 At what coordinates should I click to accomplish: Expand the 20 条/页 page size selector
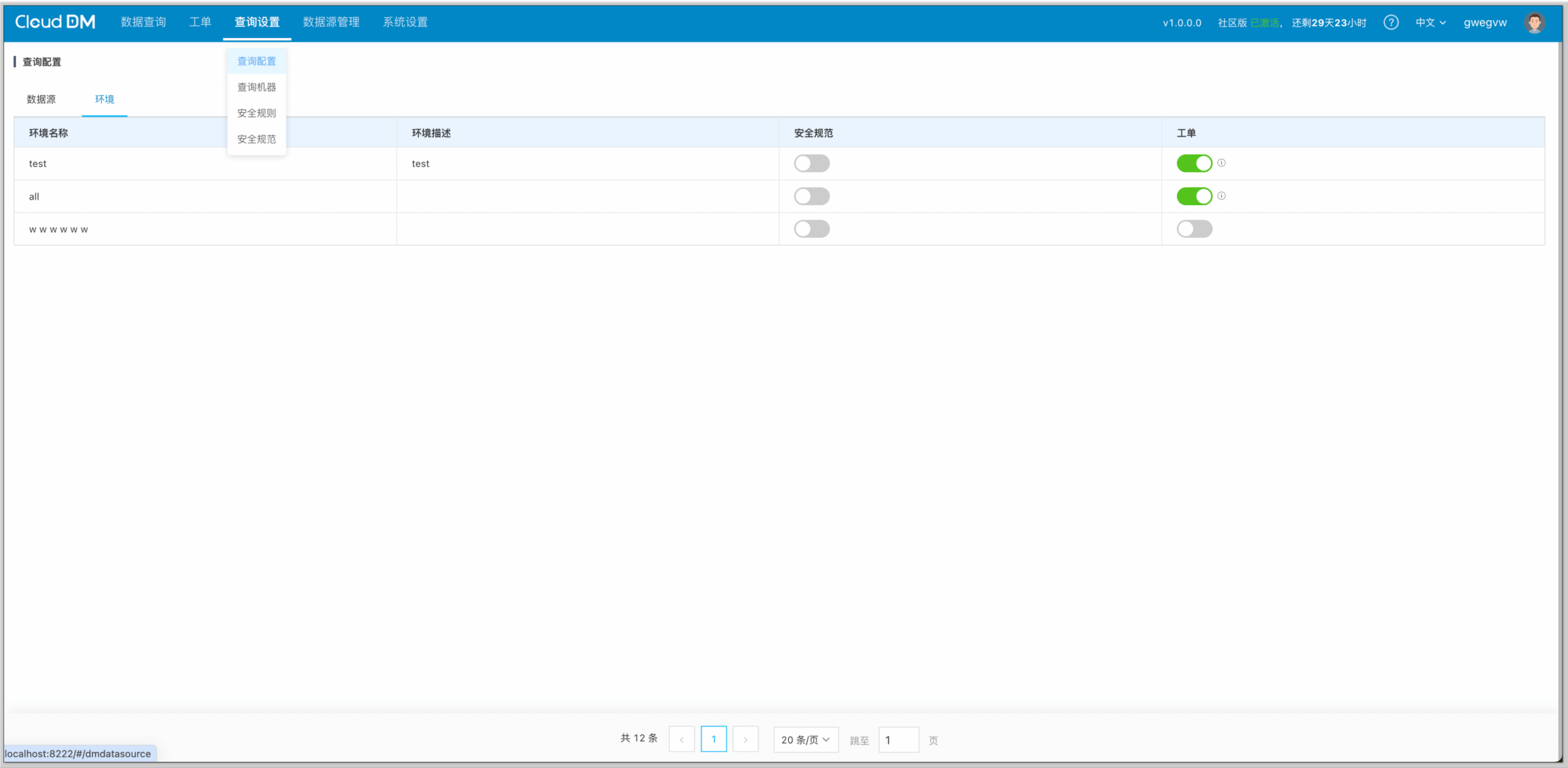tap(805, 740)
